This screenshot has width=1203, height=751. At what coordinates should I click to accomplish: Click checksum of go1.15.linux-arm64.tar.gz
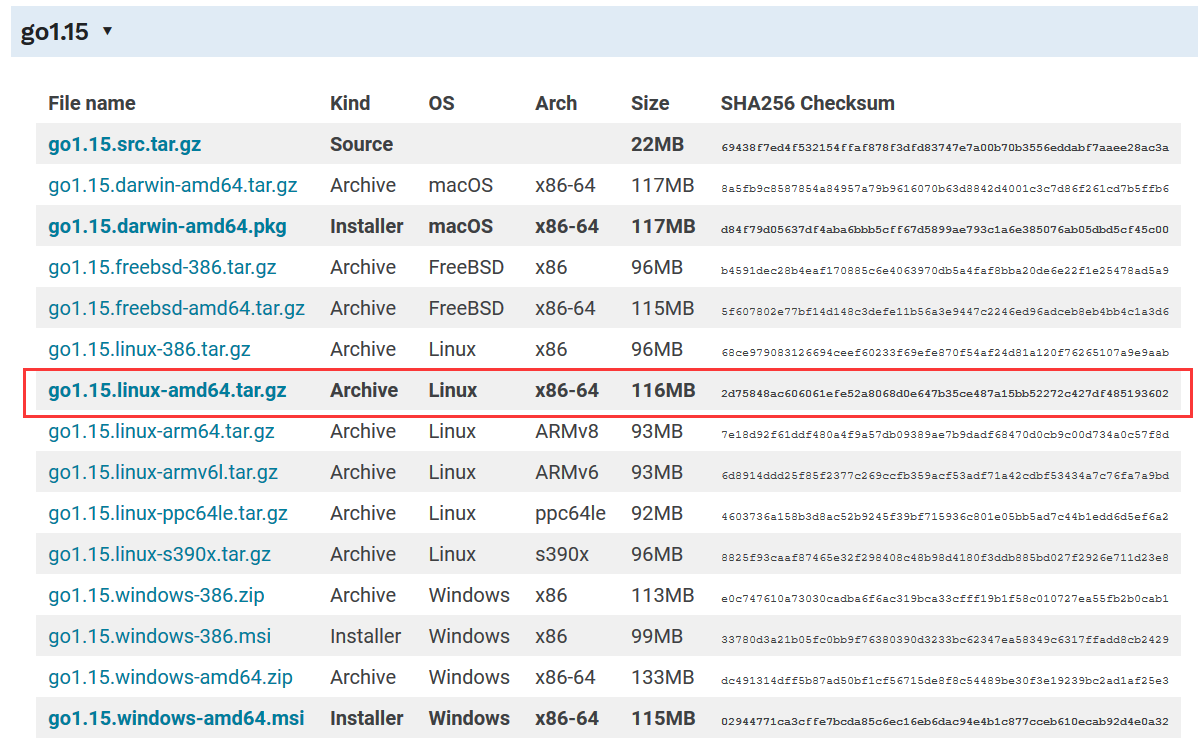pyautogui.click(x=945, y=434)
